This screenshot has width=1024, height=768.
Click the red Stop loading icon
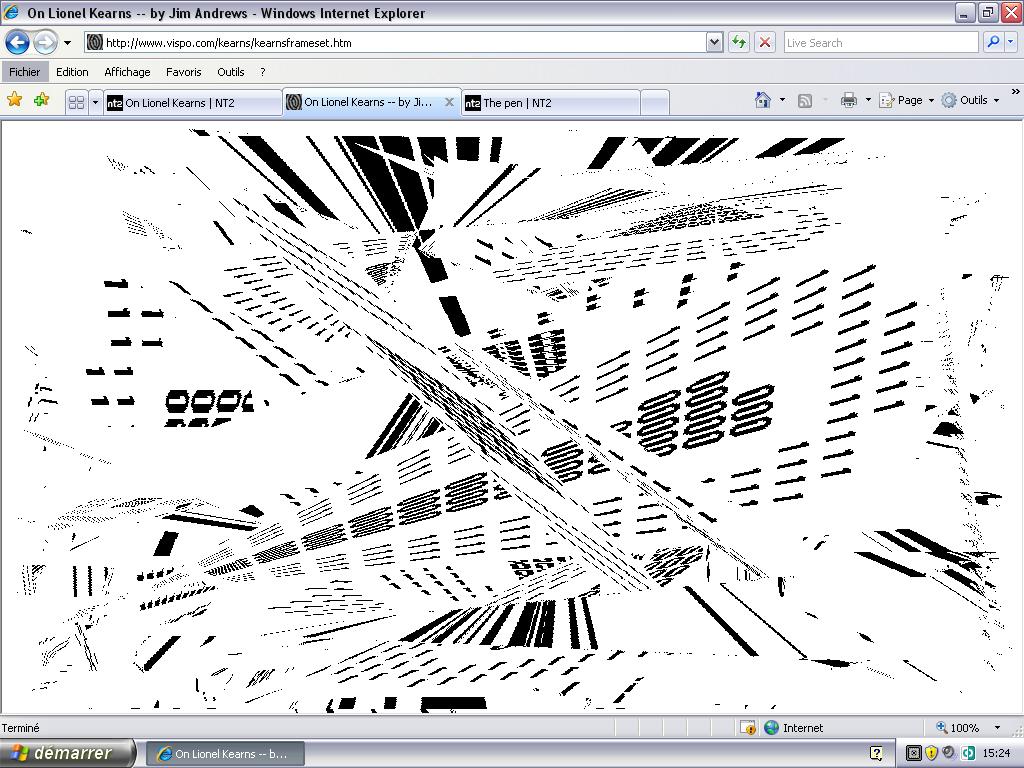[765, 42]
